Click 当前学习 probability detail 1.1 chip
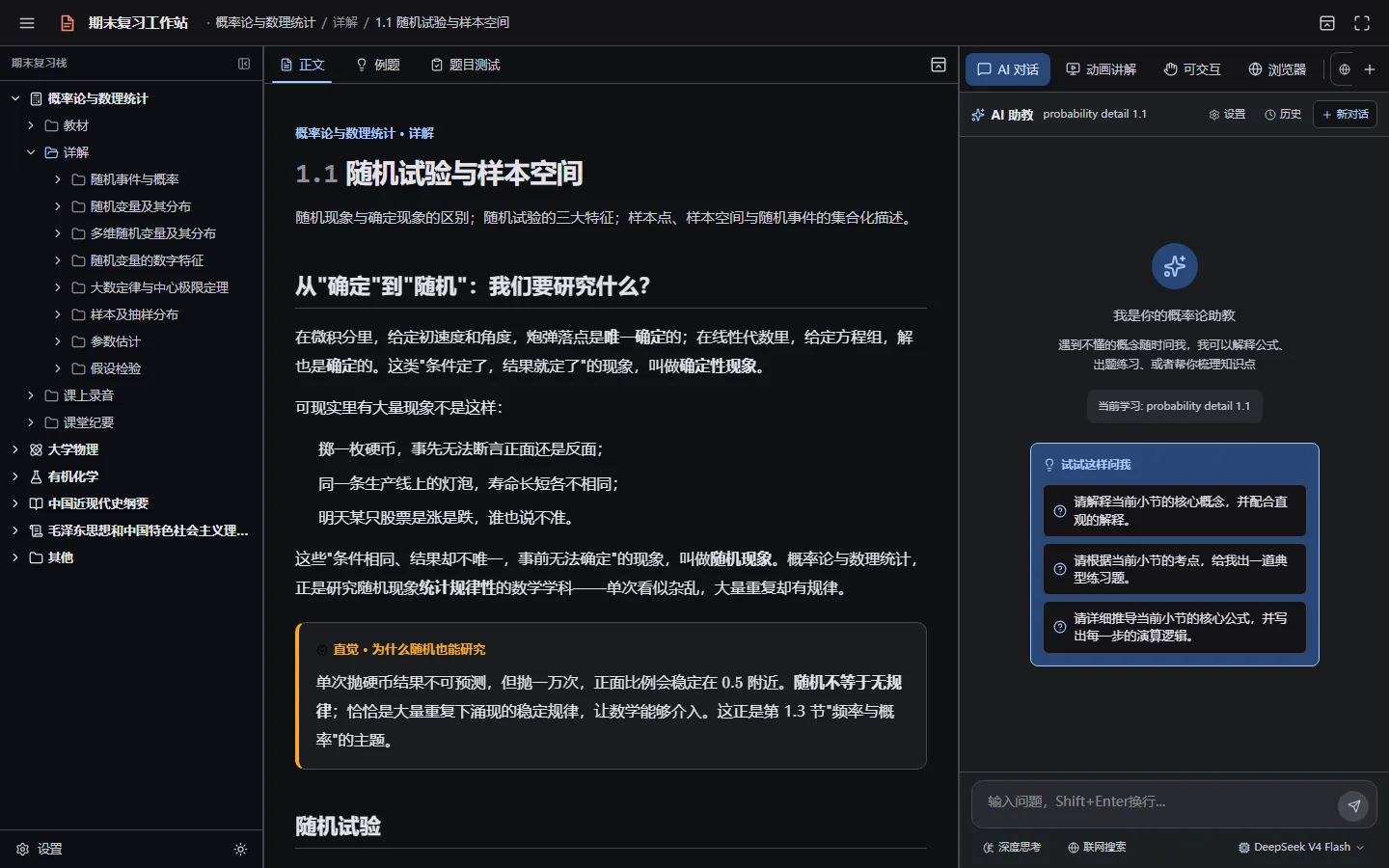The image size is (1389, 868). (1174, 406)
